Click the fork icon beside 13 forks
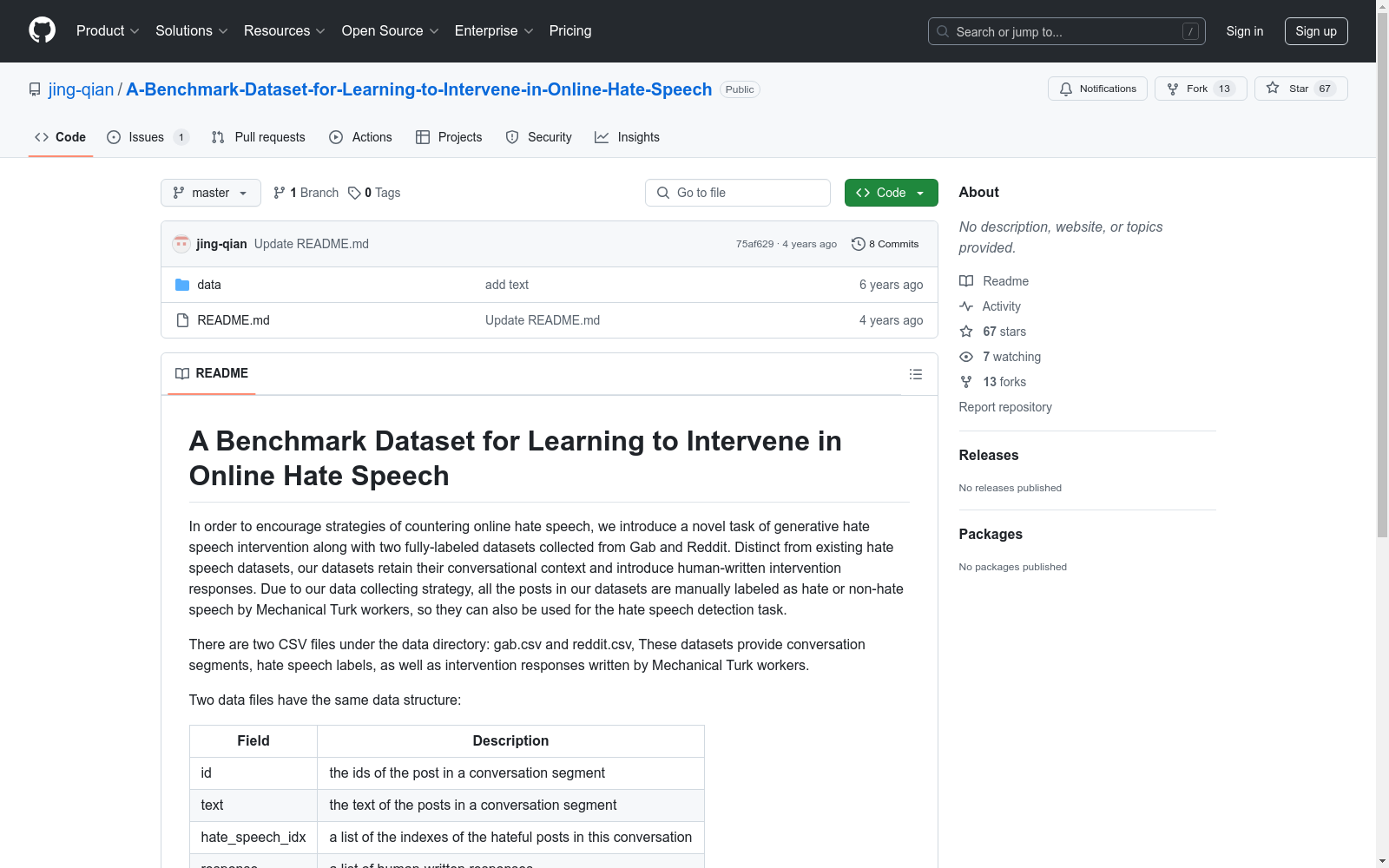Viewport: 1389px width, 868px height. click(x=966, y=382)
